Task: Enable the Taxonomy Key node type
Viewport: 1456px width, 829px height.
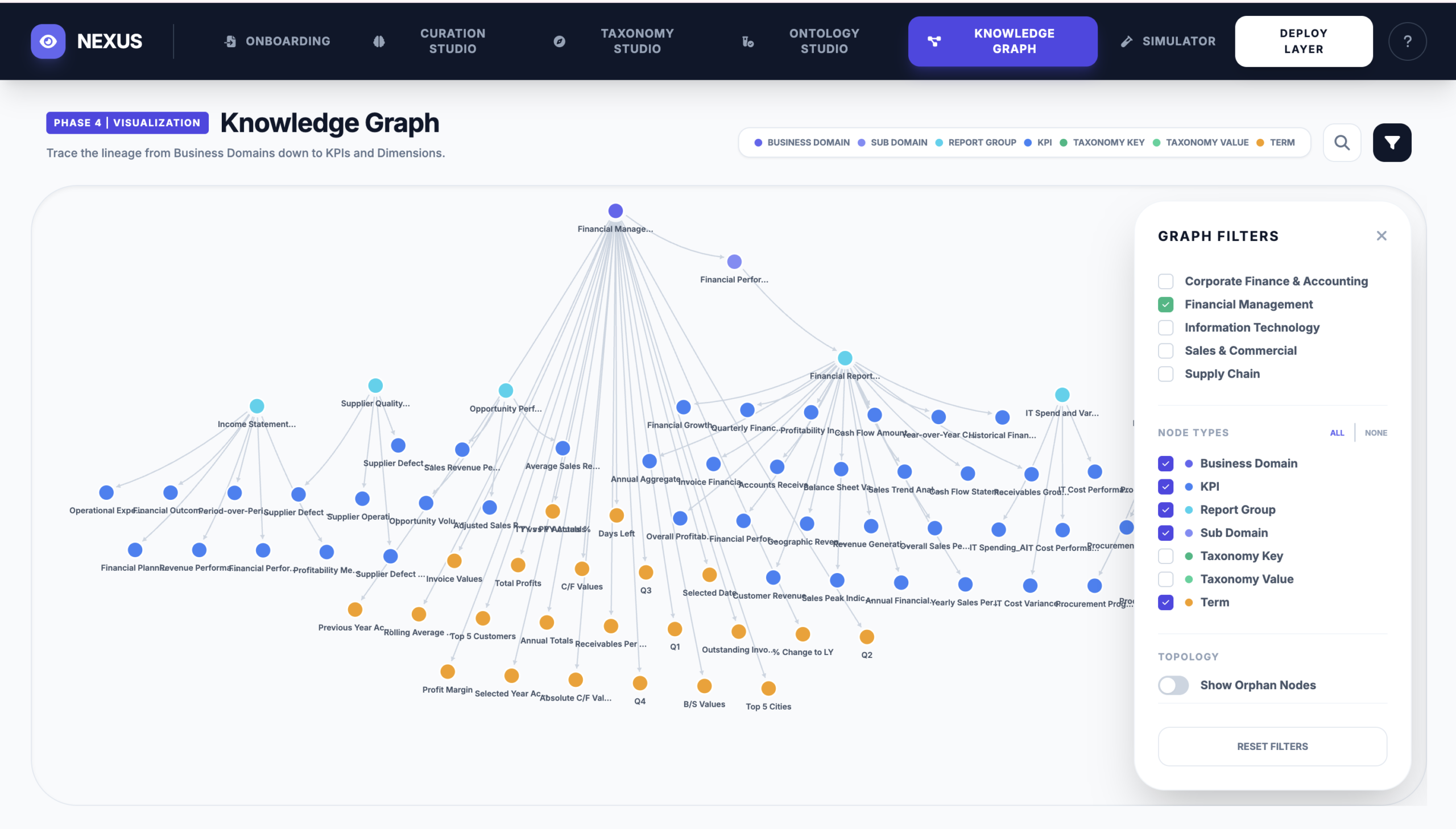Action: coord(1165,556)
